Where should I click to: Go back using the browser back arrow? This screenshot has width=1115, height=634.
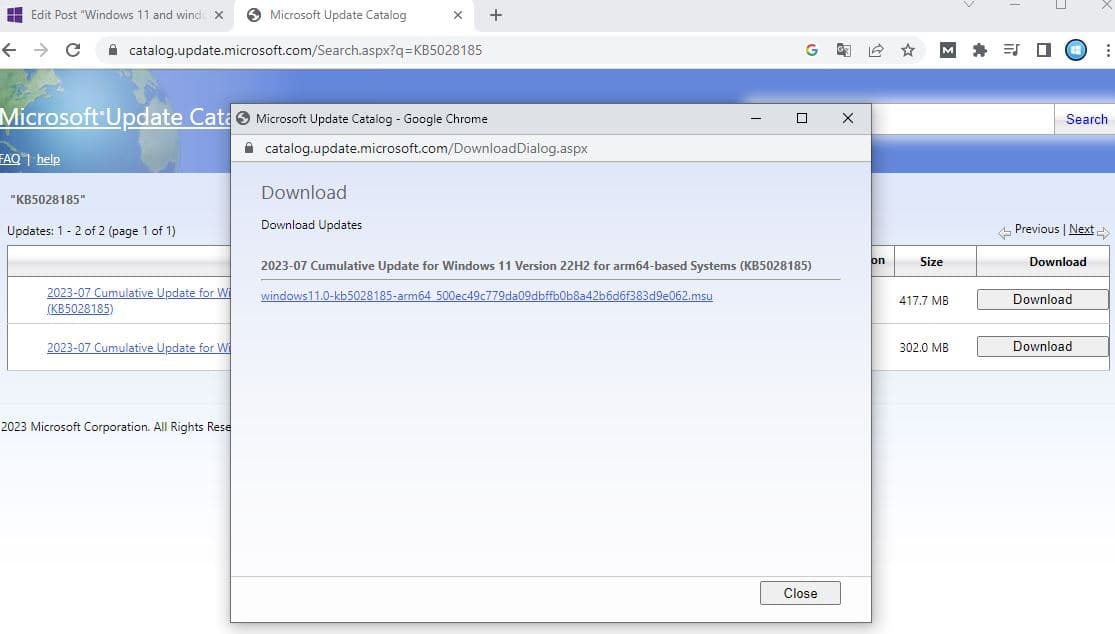(x=9, y=50)
